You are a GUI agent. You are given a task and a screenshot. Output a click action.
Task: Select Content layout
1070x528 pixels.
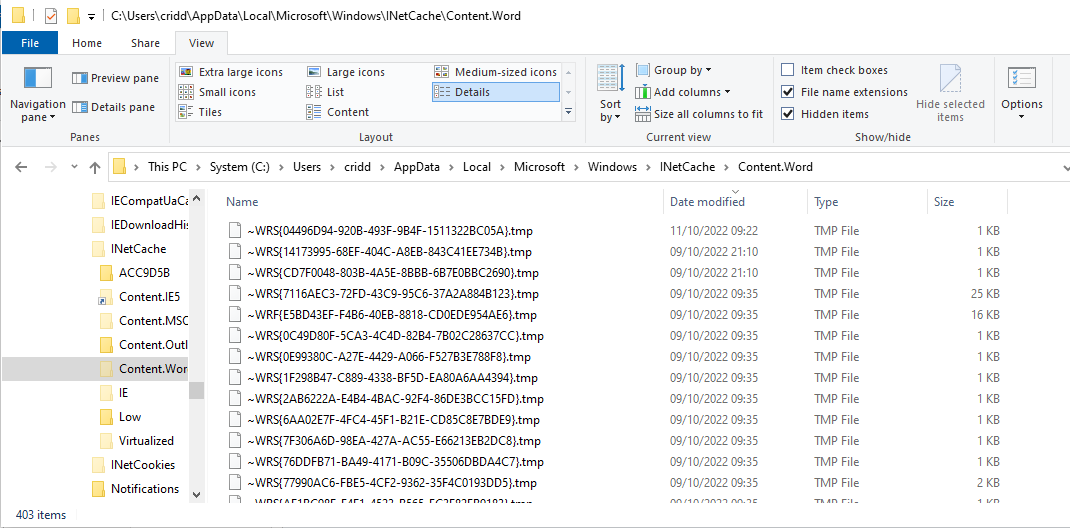[x=338, y=112]
